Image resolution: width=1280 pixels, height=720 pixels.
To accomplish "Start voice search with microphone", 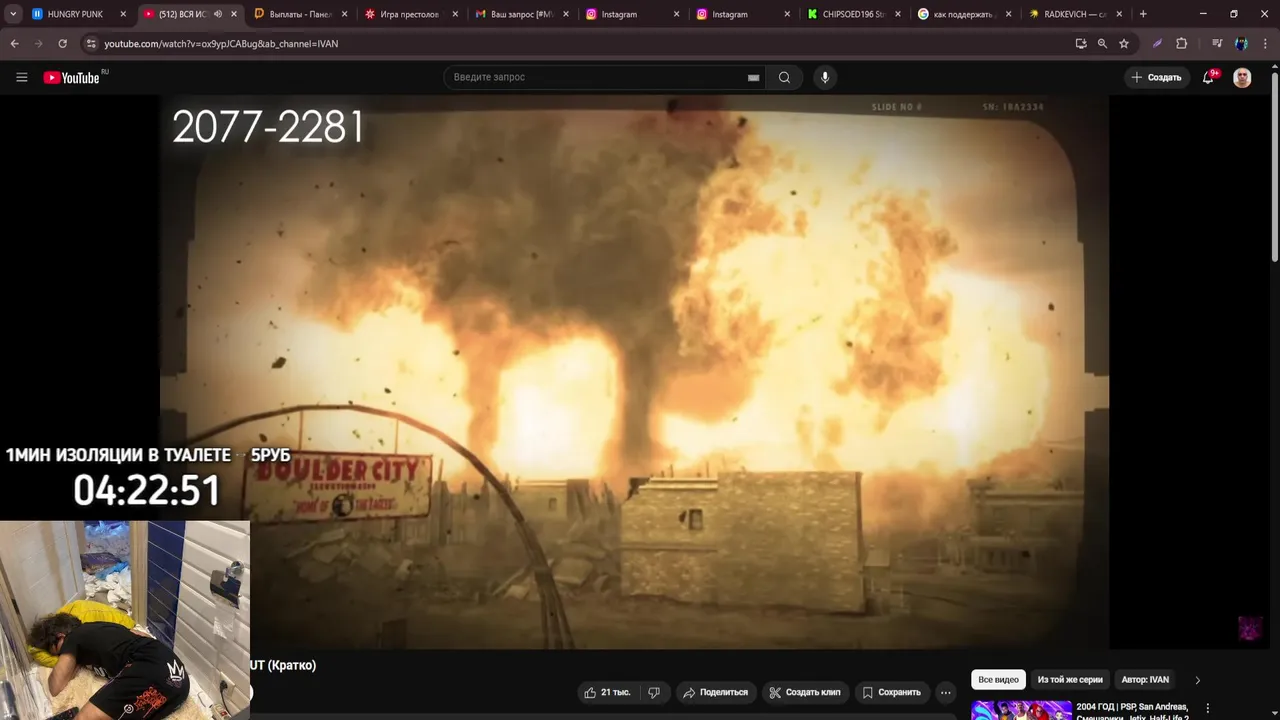I will coord(825,77).
